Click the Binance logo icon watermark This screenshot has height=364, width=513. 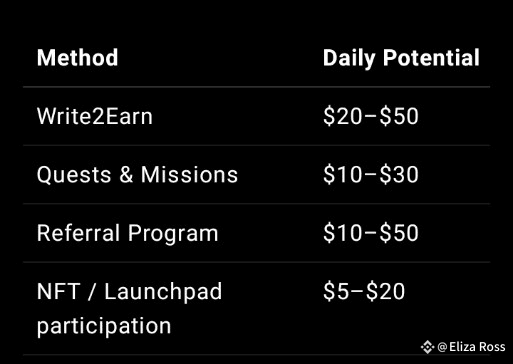[427, 347]
